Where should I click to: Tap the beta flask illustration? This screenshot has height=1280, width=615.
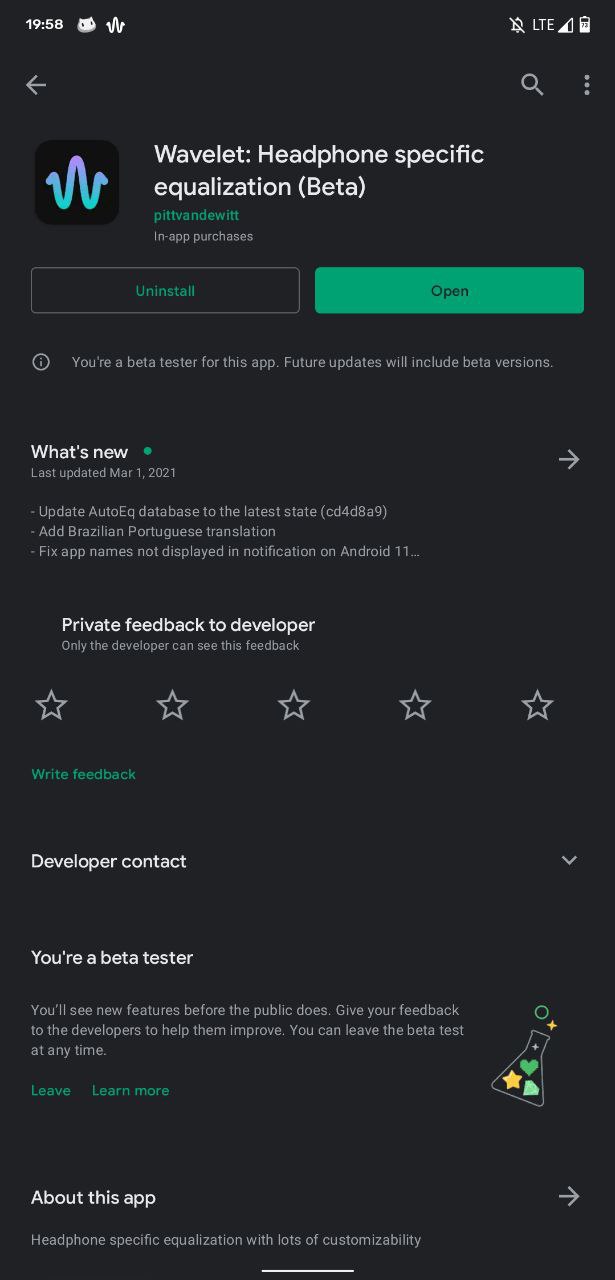tap(524, 1056)
